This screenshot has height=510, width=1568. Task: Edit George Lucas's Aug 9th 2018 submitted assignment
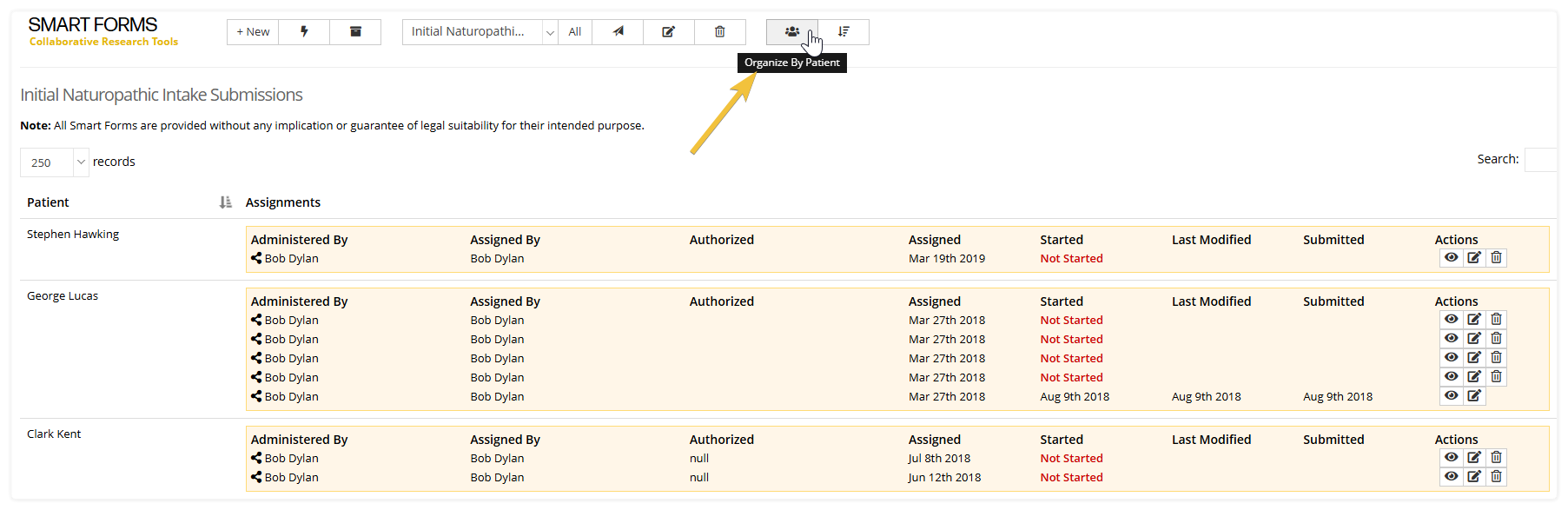(x=1474, y=396)
